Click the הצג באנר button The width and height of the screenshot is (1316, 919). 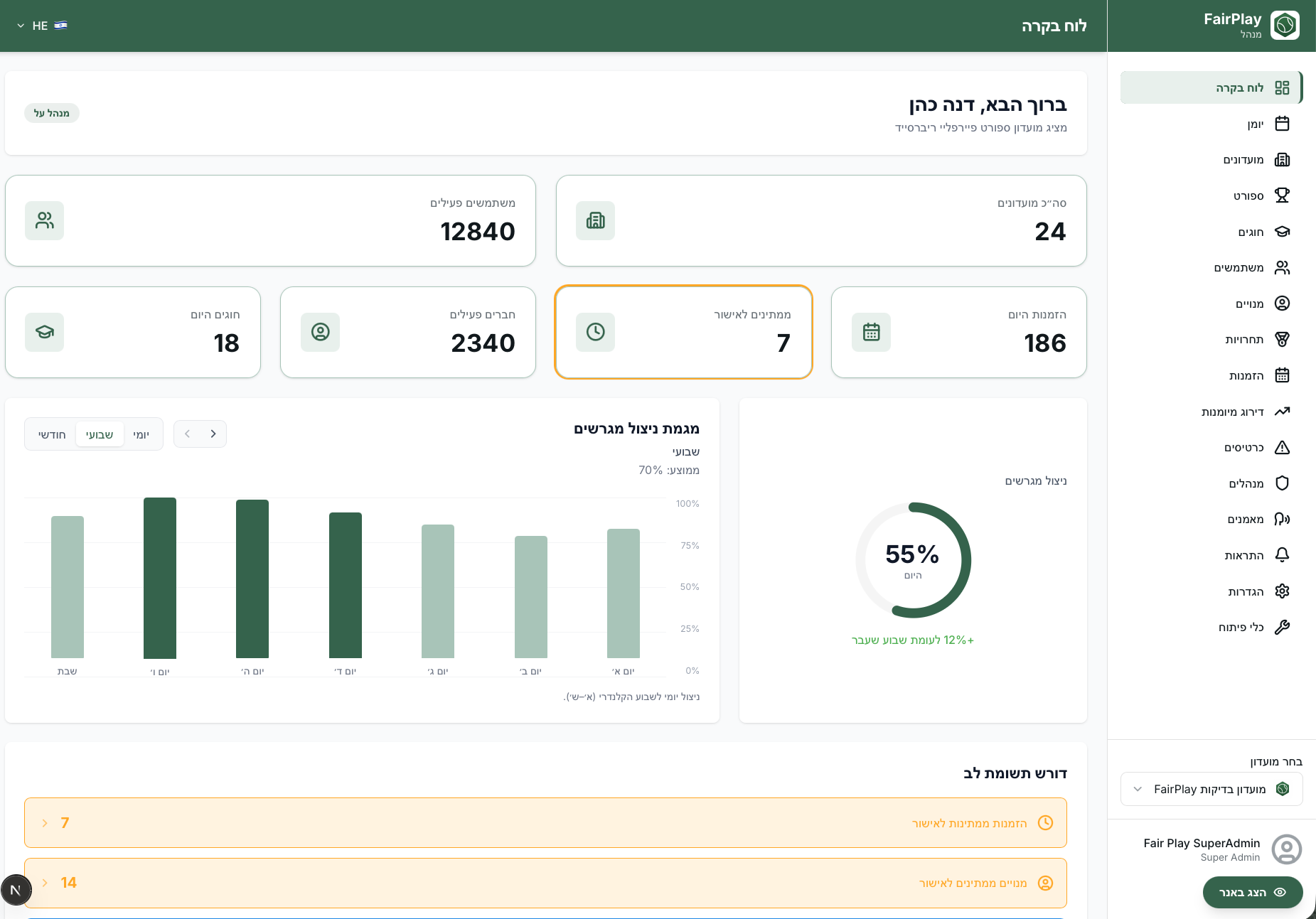[x=1252, y=892]
